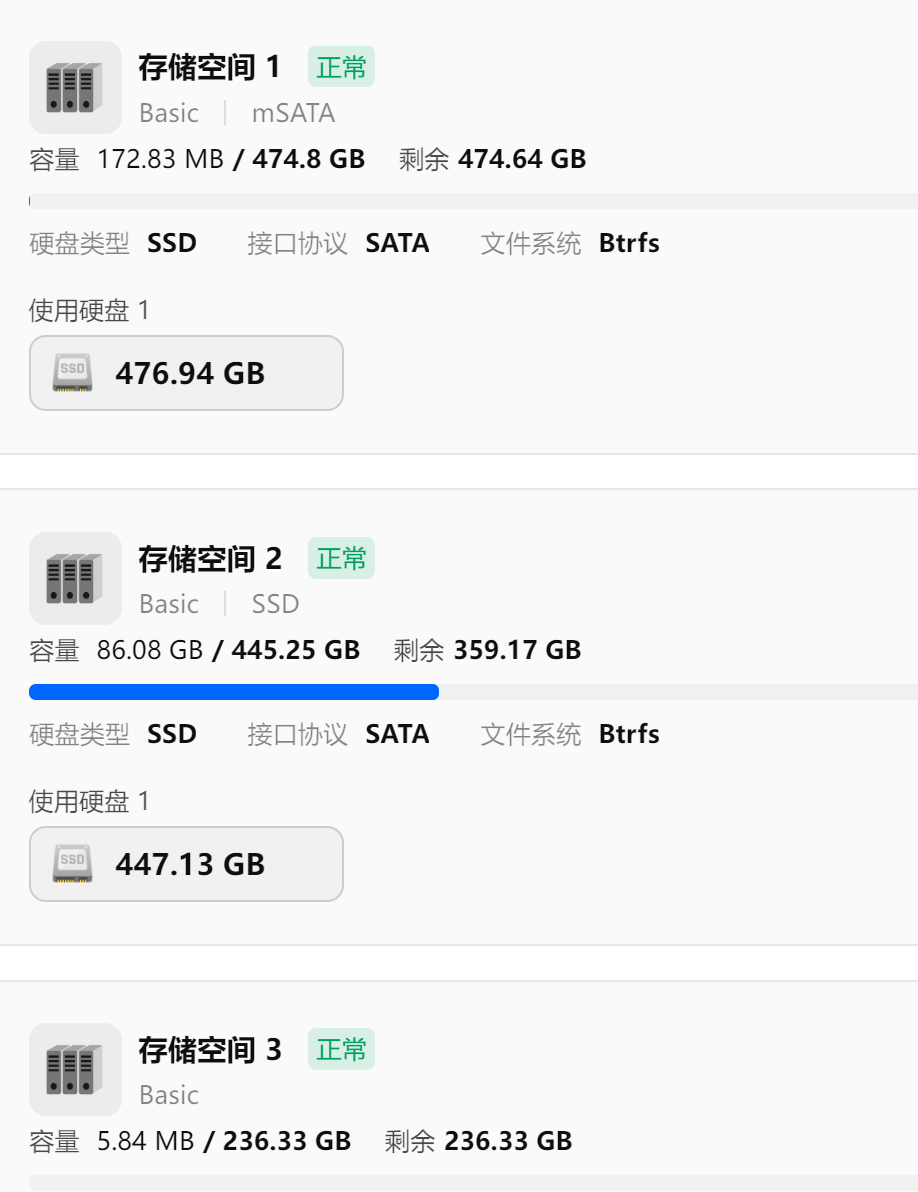918x1192 pixels.
Task: Select the 存储空间 1 title
Action: pos(209,67)
